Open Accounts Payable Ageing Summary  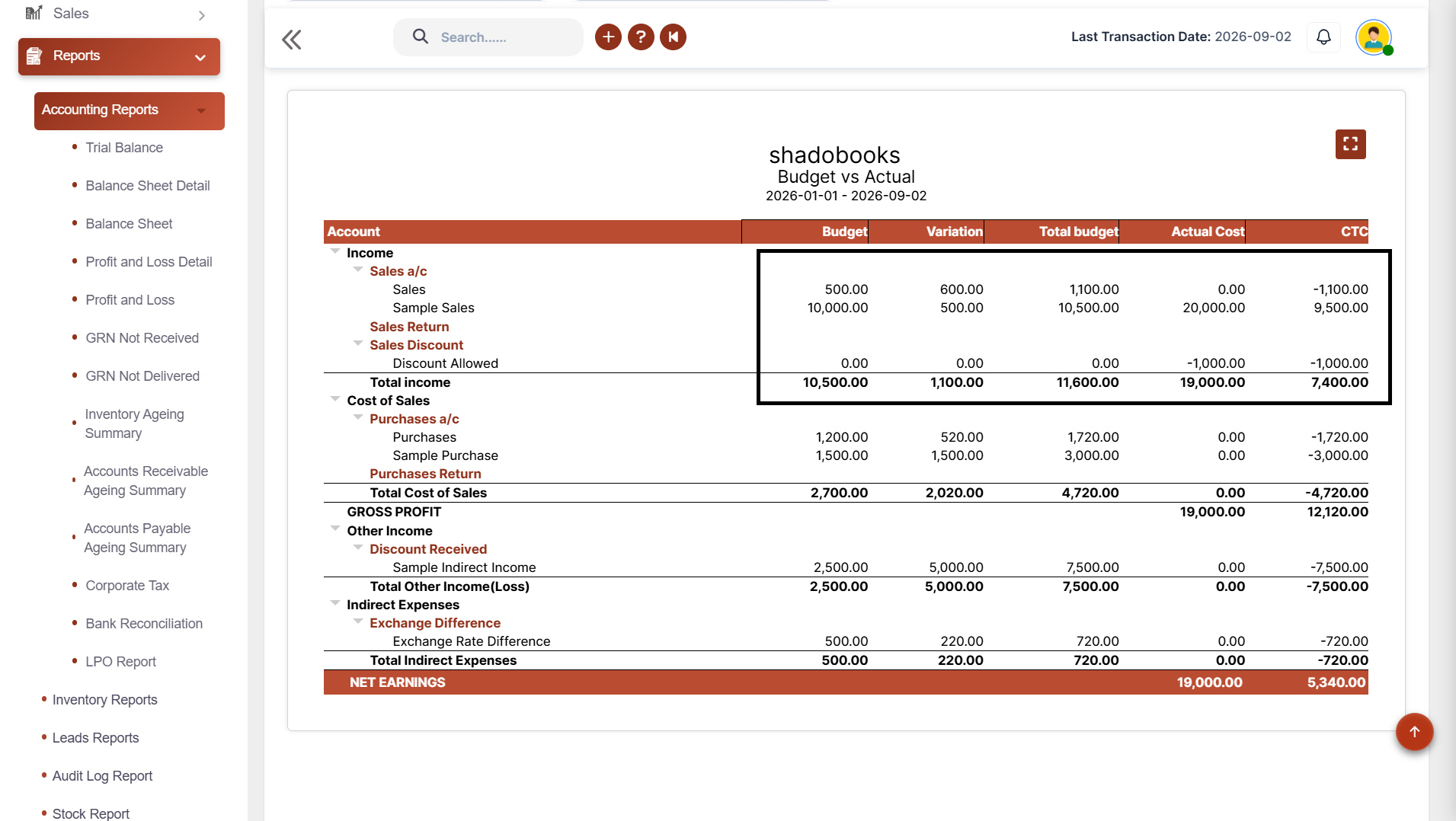click(x=136, y=538)
